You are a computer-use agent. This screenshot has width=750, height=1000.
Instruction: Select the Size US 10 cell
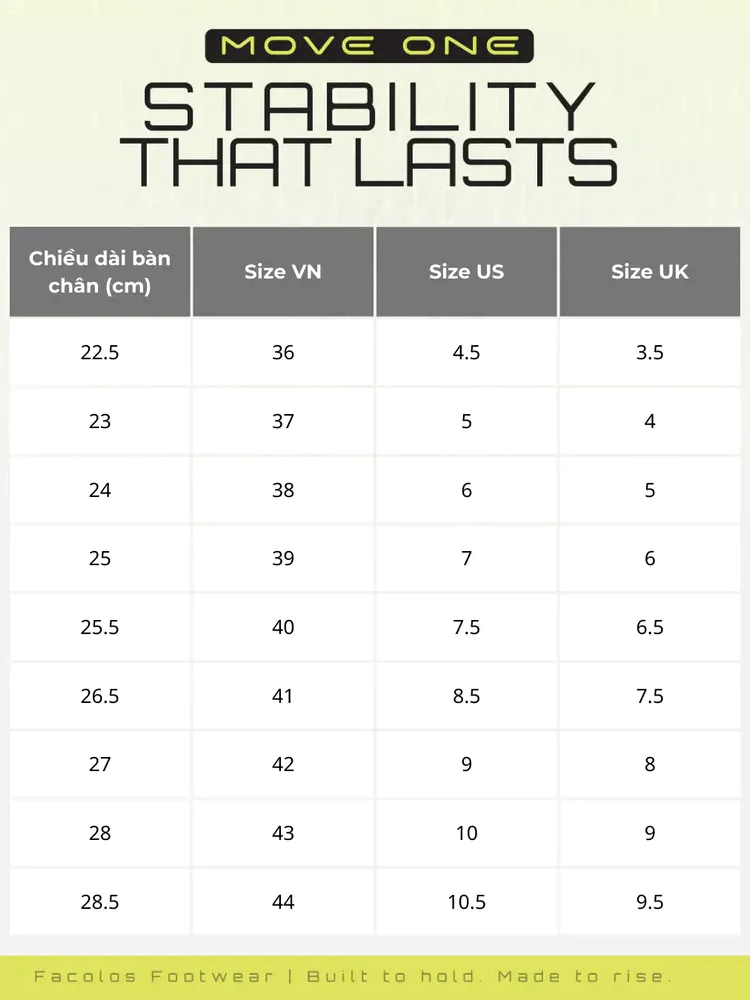click(466, 833)
